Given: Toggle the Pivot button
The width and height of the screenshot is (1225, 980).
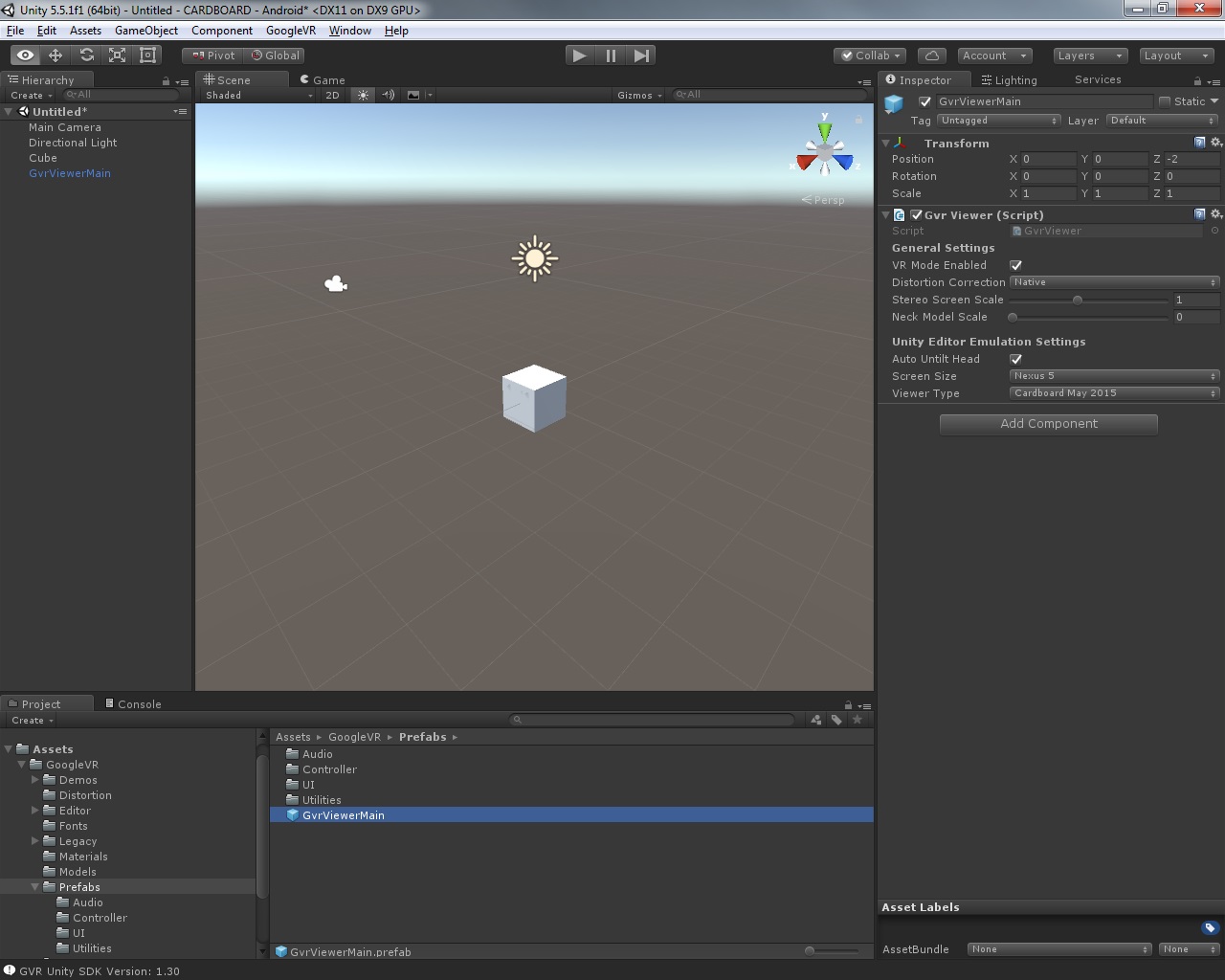Looking at the screenshot, I should click(x=213, y=56).
